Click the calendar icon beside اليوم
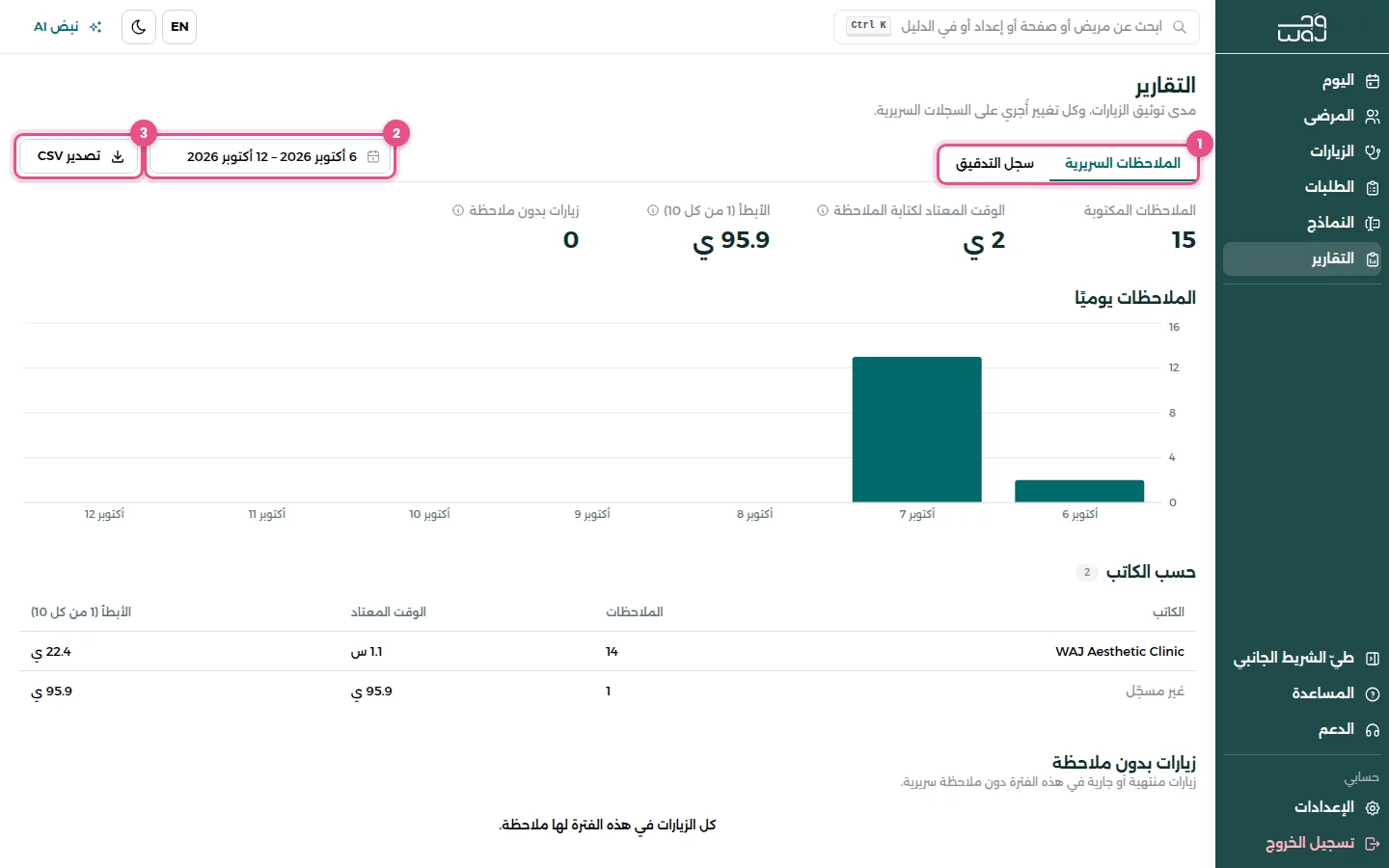1389x868 pixels. point(1373,81)
